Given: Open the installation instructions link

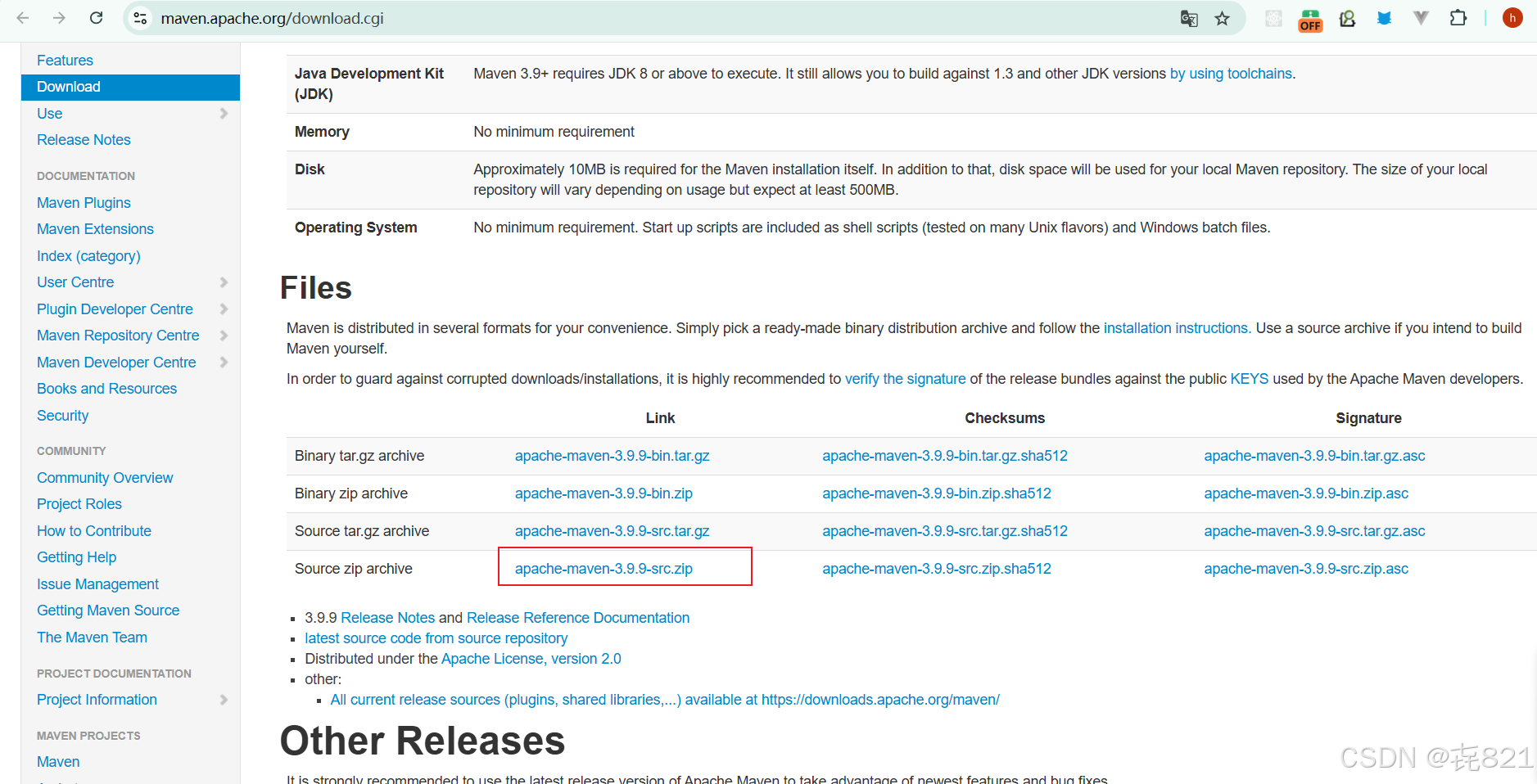Looking at the screenshot, I should [x=1176, y=328].
